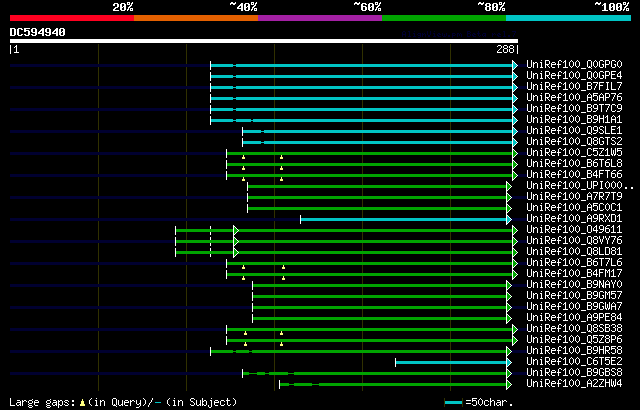
Task: Open hit UniRef100_B7FIL7
Action: point(574,86)
